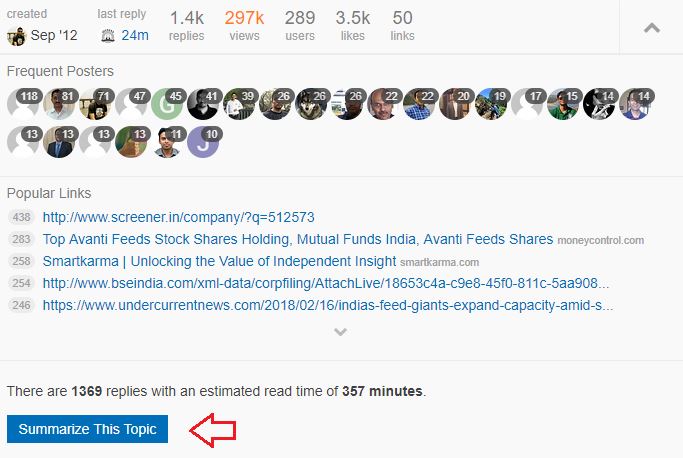
Task: Open the poster avatar showing 71 posts
Action: pyautogui.click(x=95, y=104)
